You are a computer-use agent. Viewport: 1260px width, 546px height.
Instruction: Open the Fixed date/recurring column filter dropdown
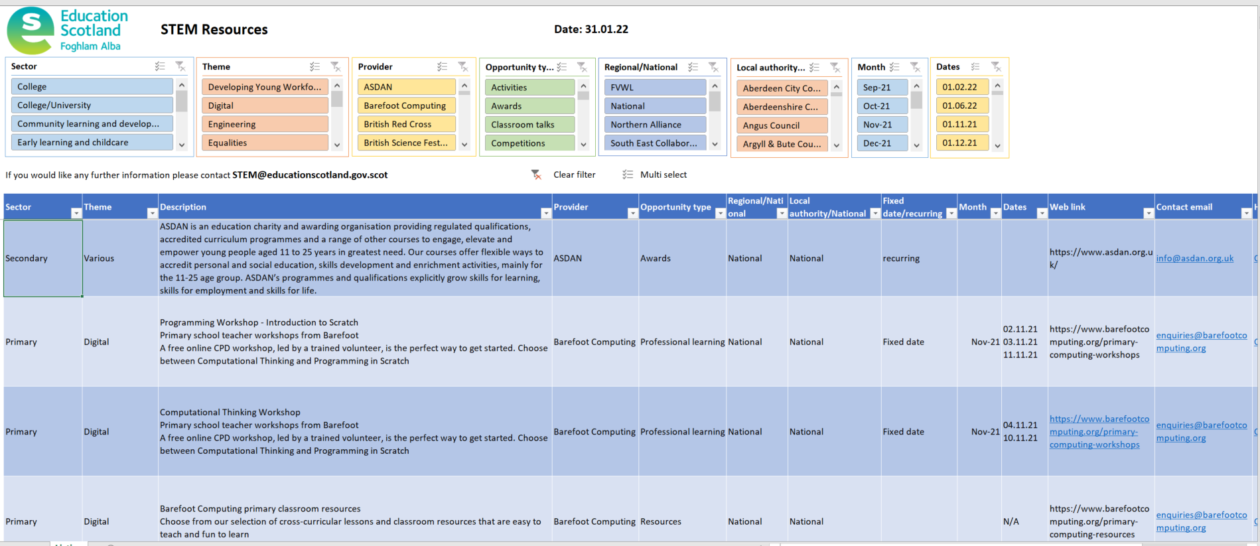(x=951, y=213)
